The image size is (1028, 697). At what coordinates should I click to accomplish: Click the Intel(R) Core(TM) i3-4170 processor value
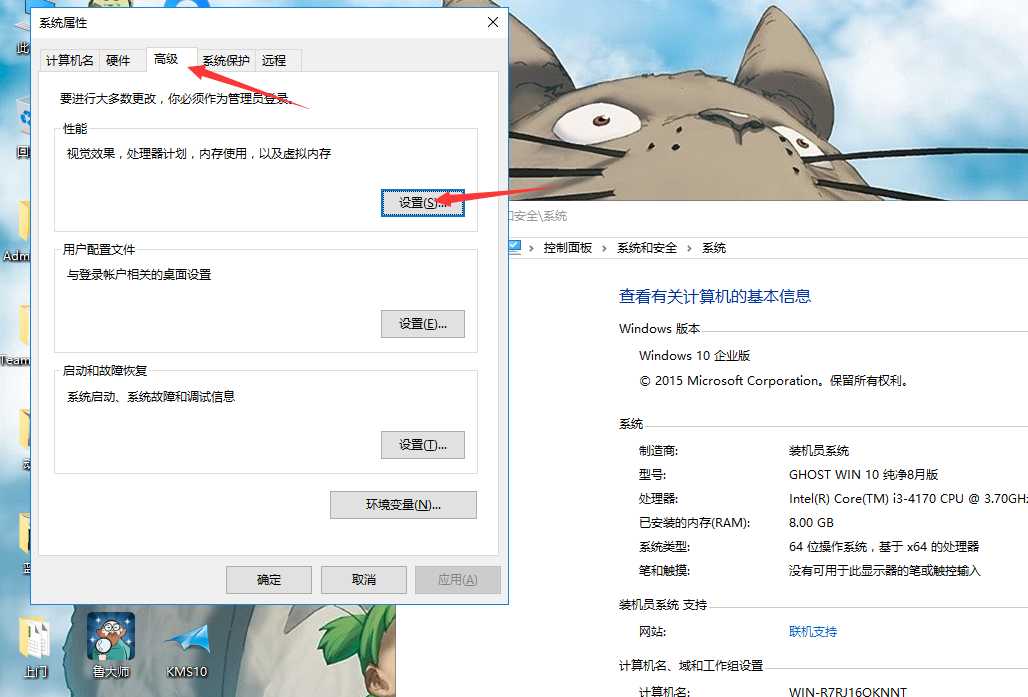tap(908, 498)
